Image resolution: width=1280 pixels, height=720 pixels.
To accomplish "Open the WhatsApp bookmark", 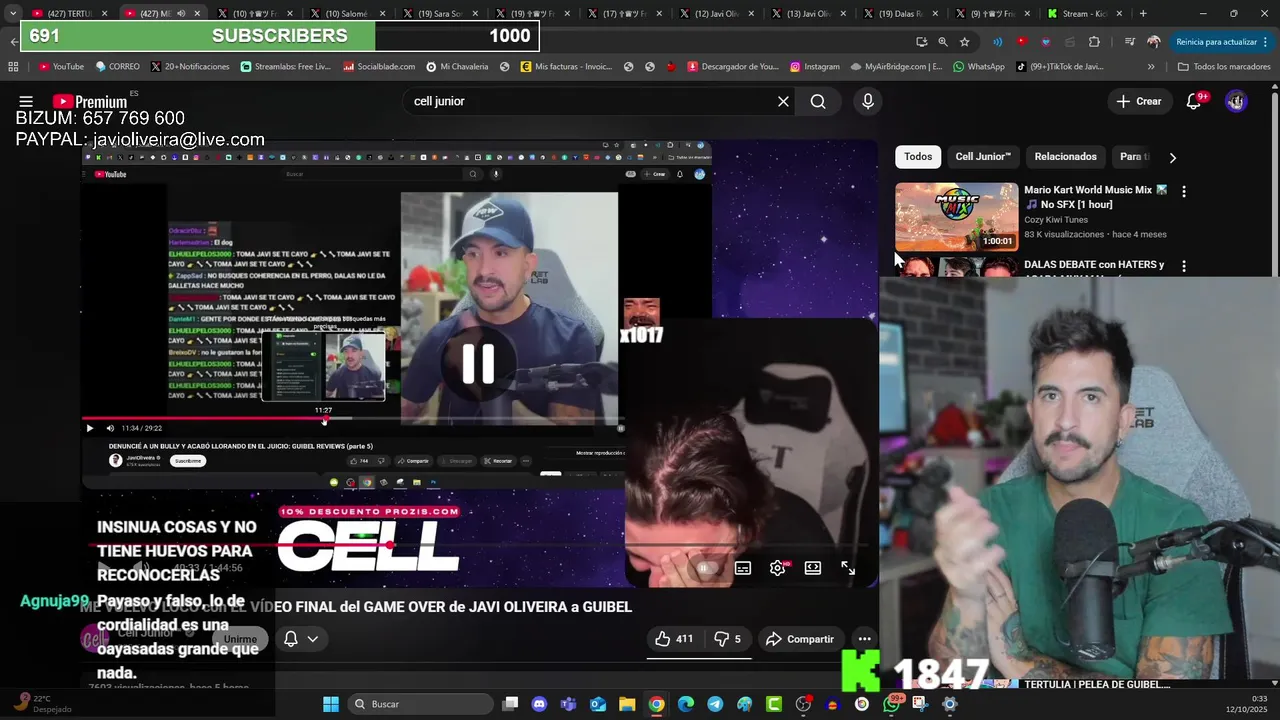I will pos(978,66).
